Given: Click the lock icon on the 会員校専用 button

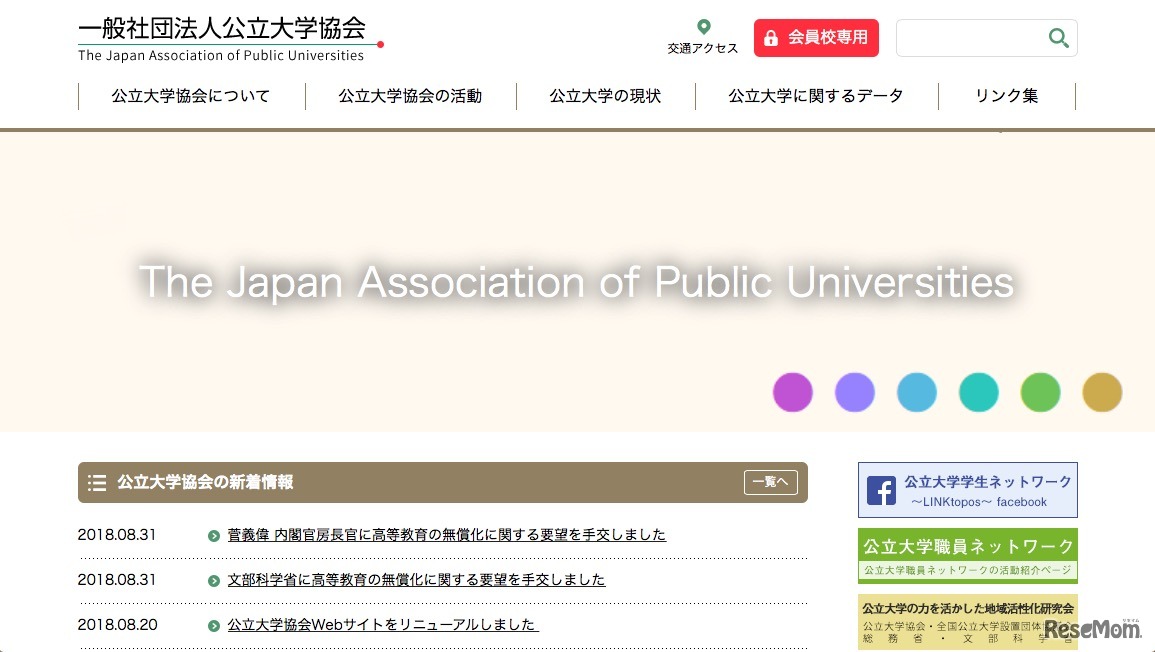Looking at the screenshot, I should click(771, 37).
